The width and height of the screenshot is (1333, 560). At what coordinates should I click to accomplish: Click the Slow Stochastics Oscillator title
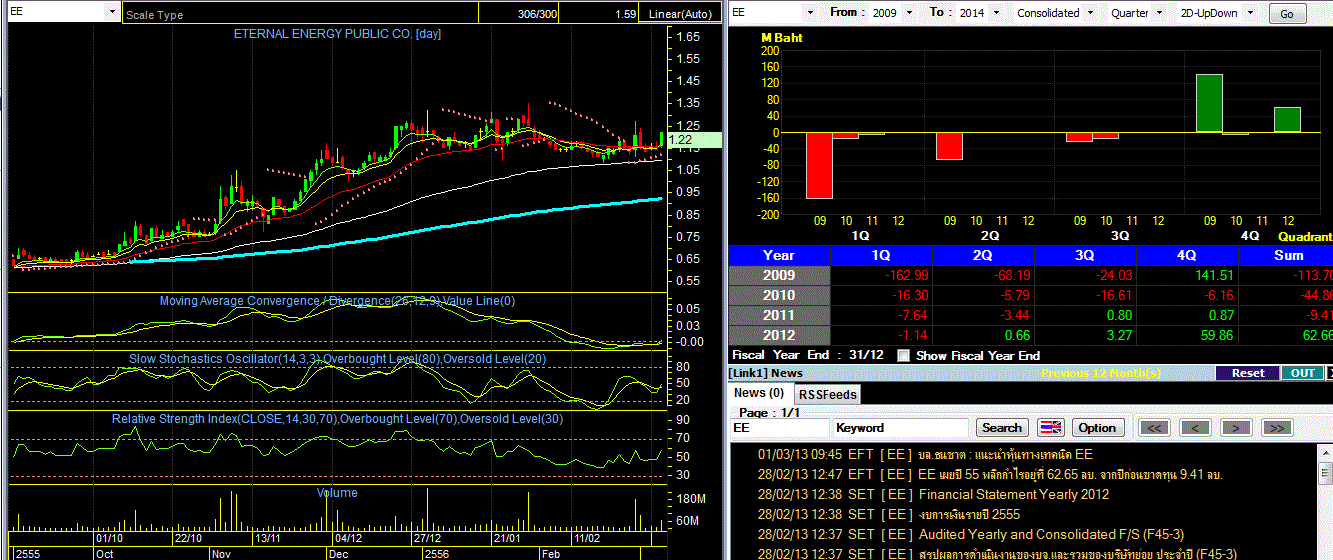336,358
